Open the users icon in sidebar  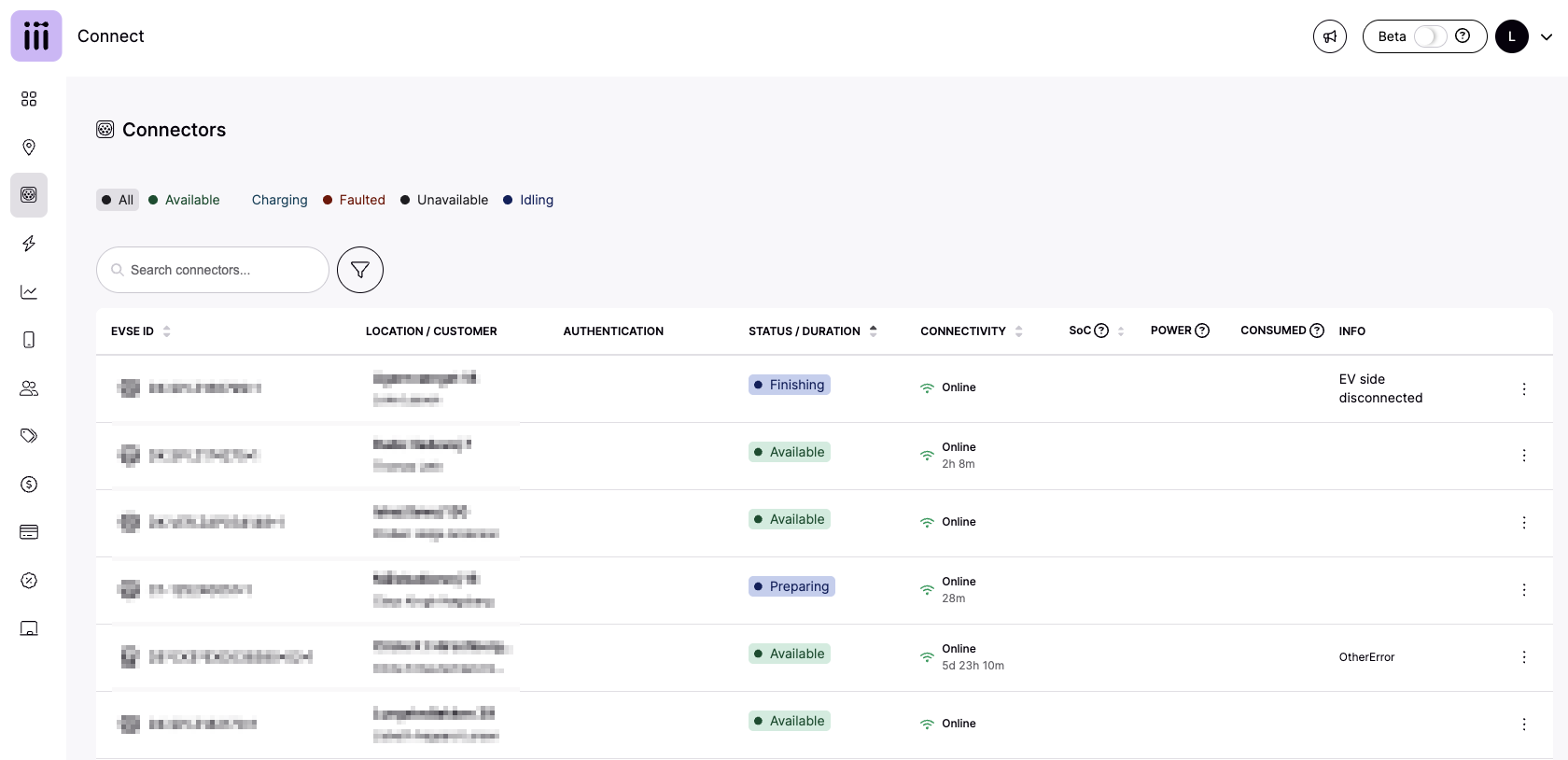pos(29,388)
